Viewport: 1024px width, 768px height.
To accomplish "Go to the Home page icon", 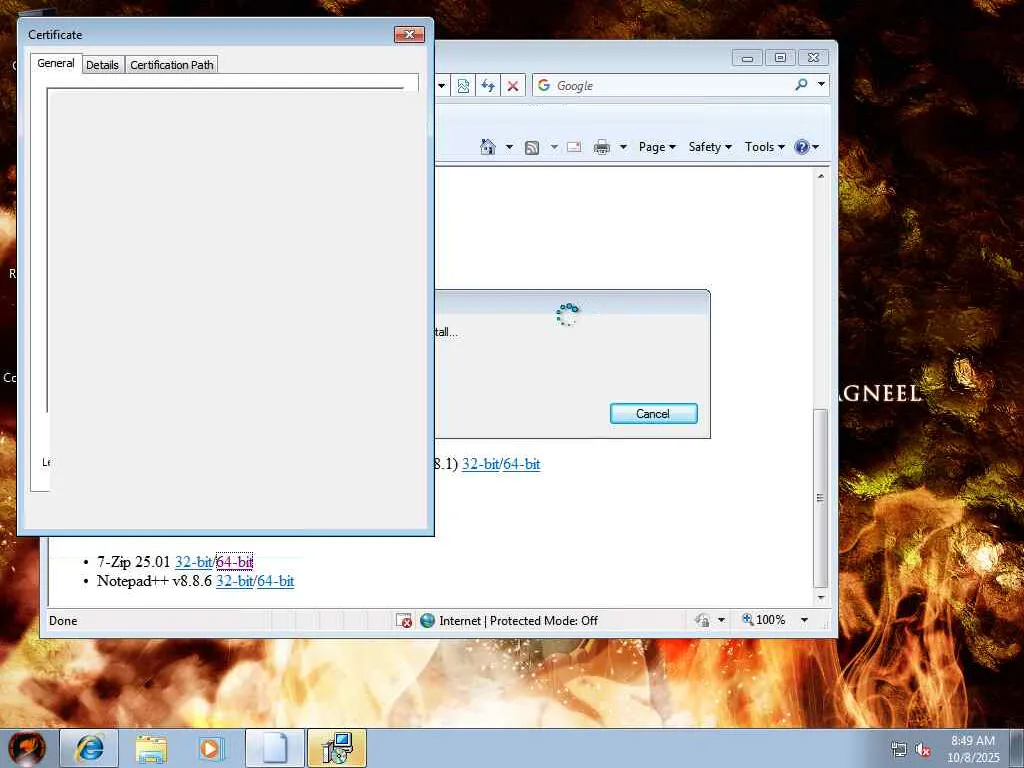I will (x=488, y=147).
